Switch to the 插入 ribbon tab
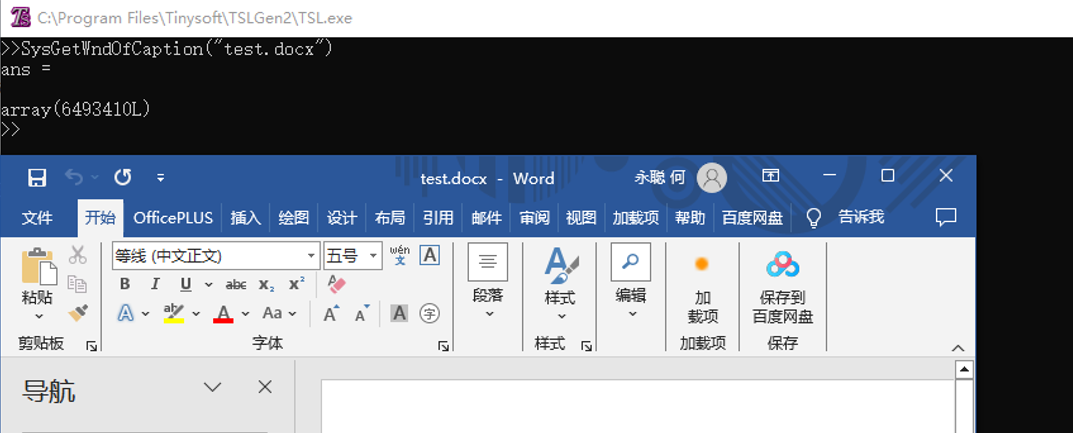This screenshot has height=433, width=1073. click(245, 217)
